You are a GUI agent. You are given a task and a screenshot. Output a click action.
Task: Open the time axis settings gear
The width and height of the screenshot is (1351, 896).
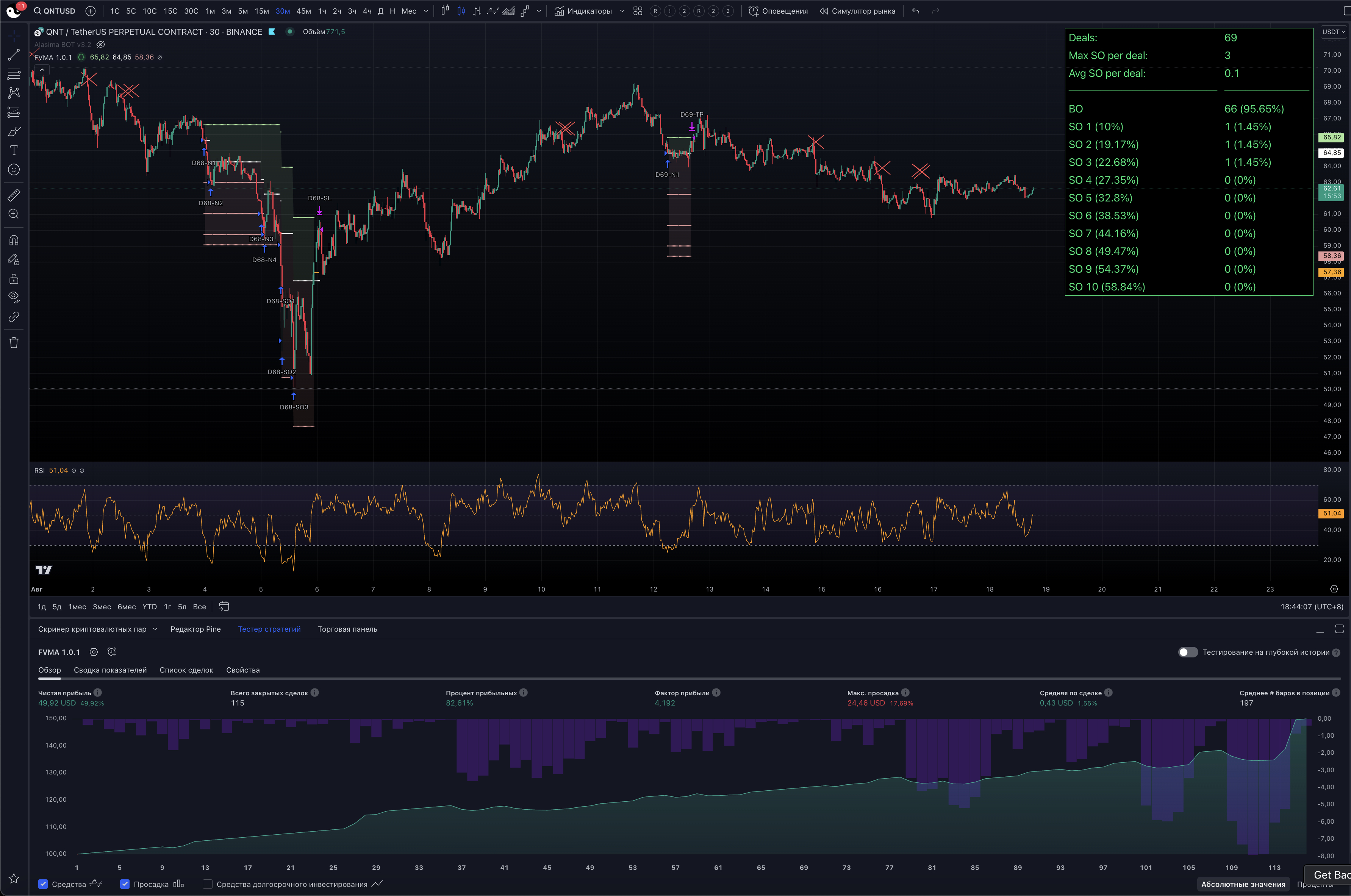(x=1334, y=588)
